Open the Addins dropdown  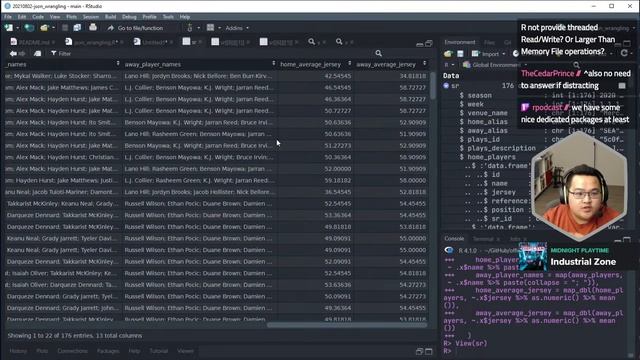tap(237, 28)
